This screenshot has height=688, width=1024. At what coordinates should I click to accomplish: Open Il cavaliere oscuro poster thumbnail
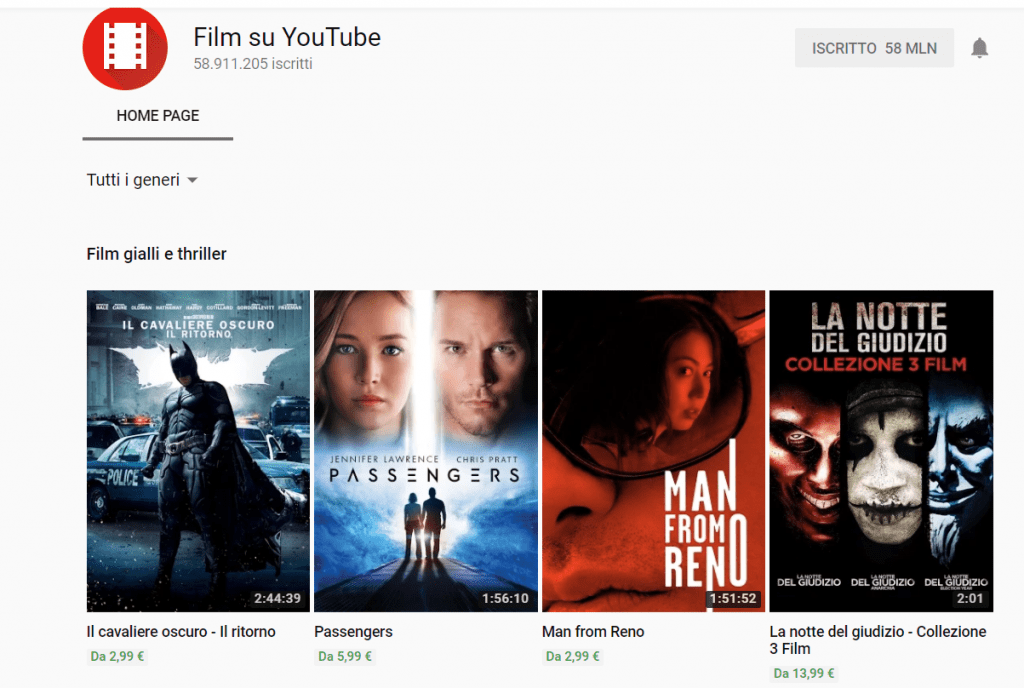pyautogui.click(x=198, y=451)
